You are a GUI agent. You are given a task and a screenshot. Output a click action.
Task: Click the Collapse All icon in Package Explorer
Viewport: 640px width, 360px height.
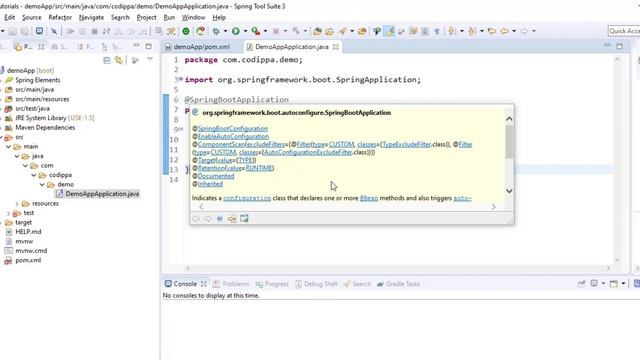107,60
